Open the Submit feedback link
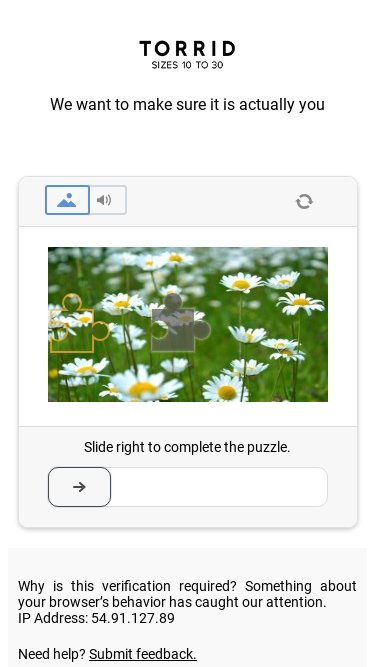Viewport: 375px width, 667px height. coord(143,654)
